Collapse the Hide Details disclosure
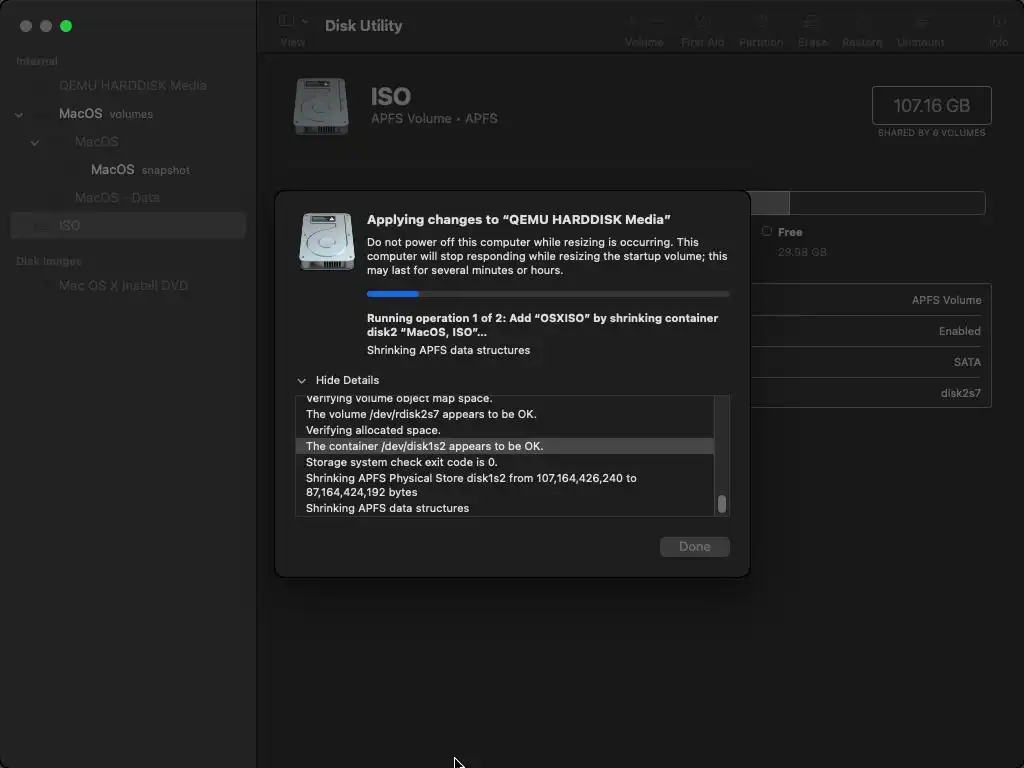The height and width of the screenshot is (768, 1024). click(302, 380)
